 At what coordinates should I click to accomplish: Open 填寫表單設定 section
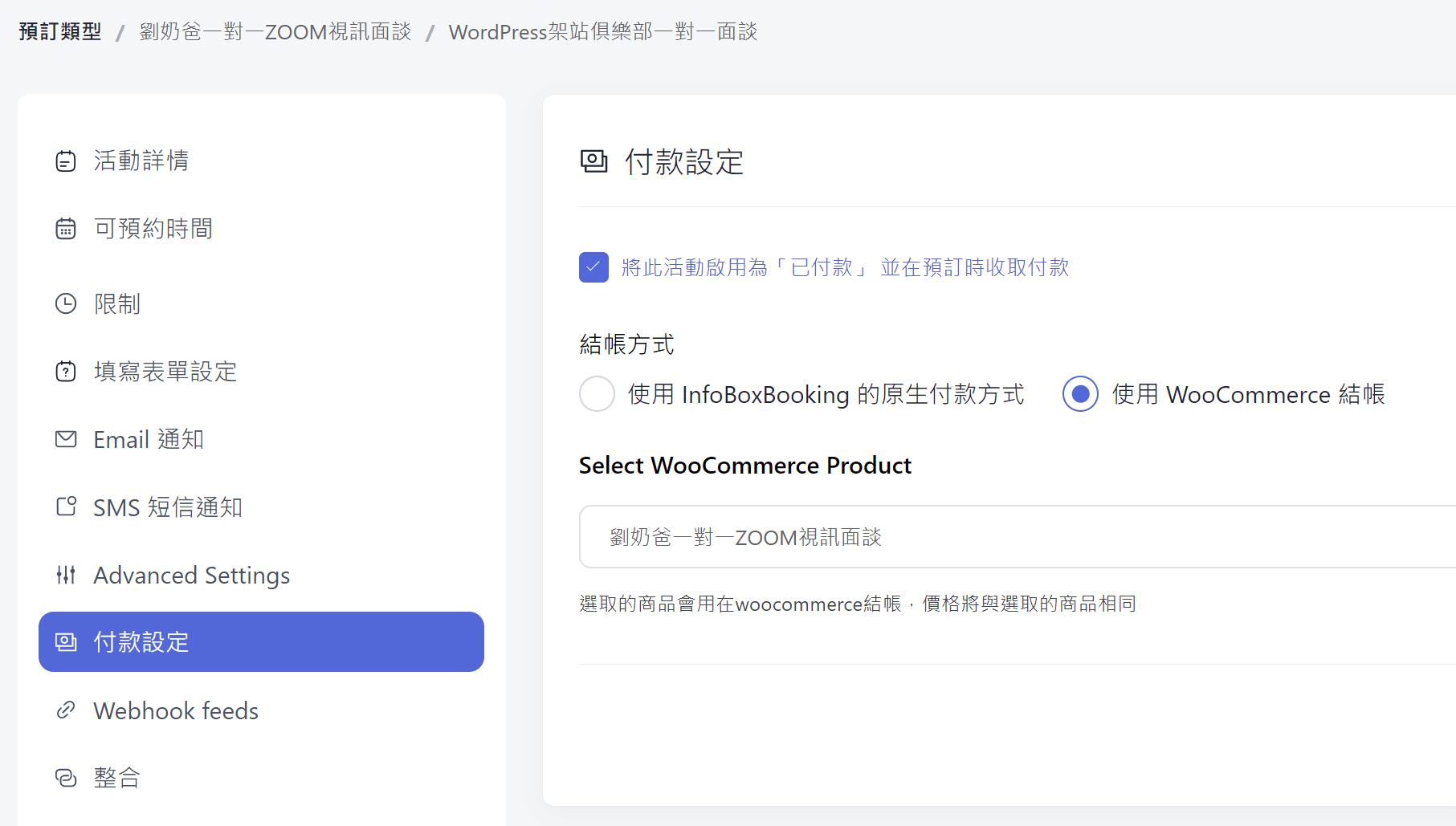261,372
